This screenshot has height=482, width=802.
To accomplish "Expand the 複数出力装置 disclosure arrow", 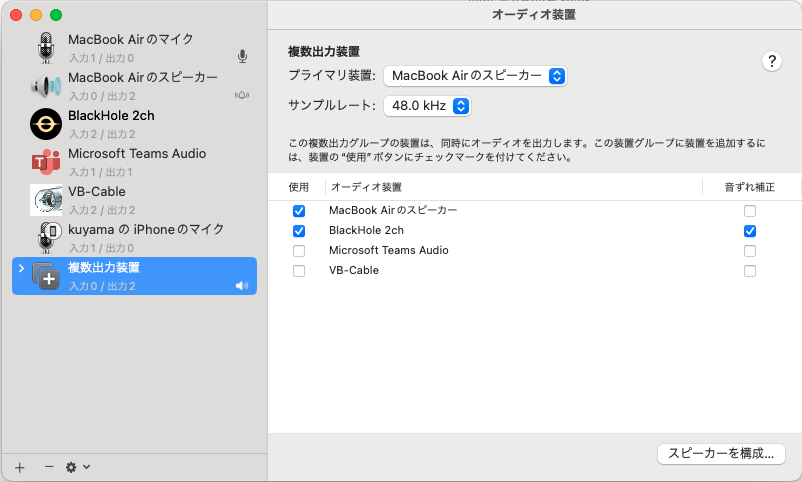I will [21, 268].
